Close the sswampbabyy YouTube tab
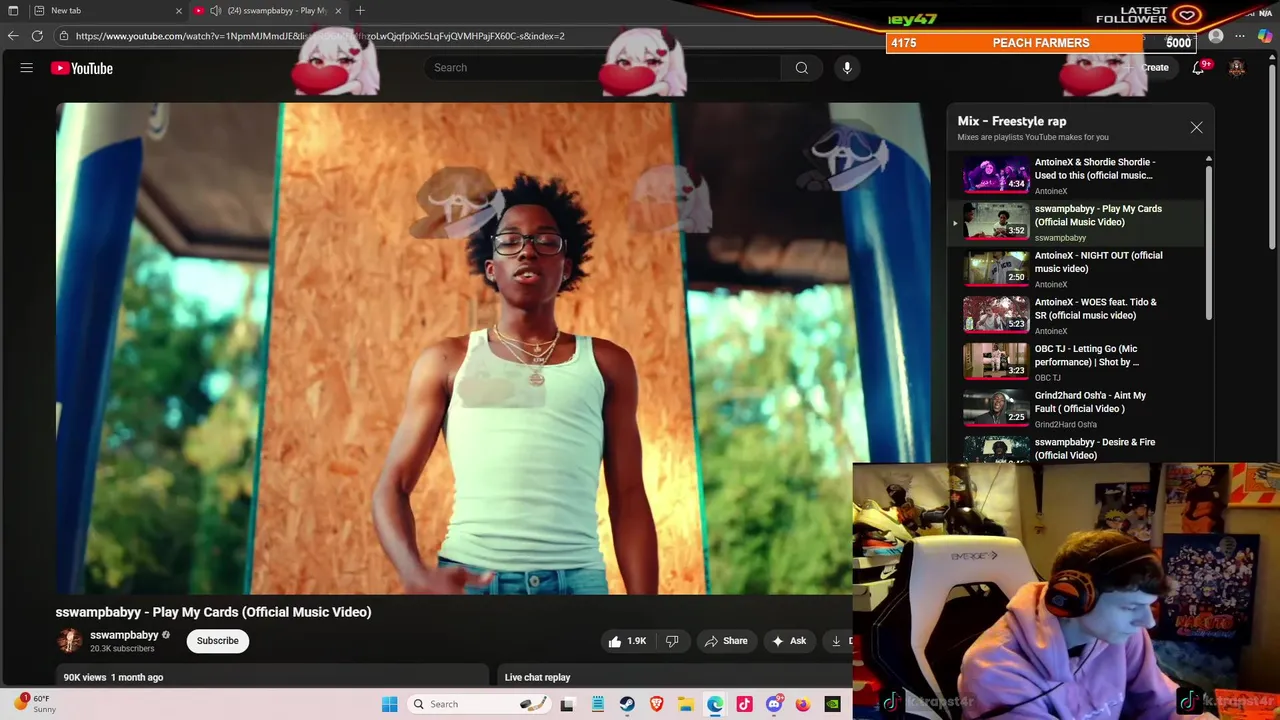Image resolution: width=1280 pixels, height=720 pixels. click(x=339, y=10)
